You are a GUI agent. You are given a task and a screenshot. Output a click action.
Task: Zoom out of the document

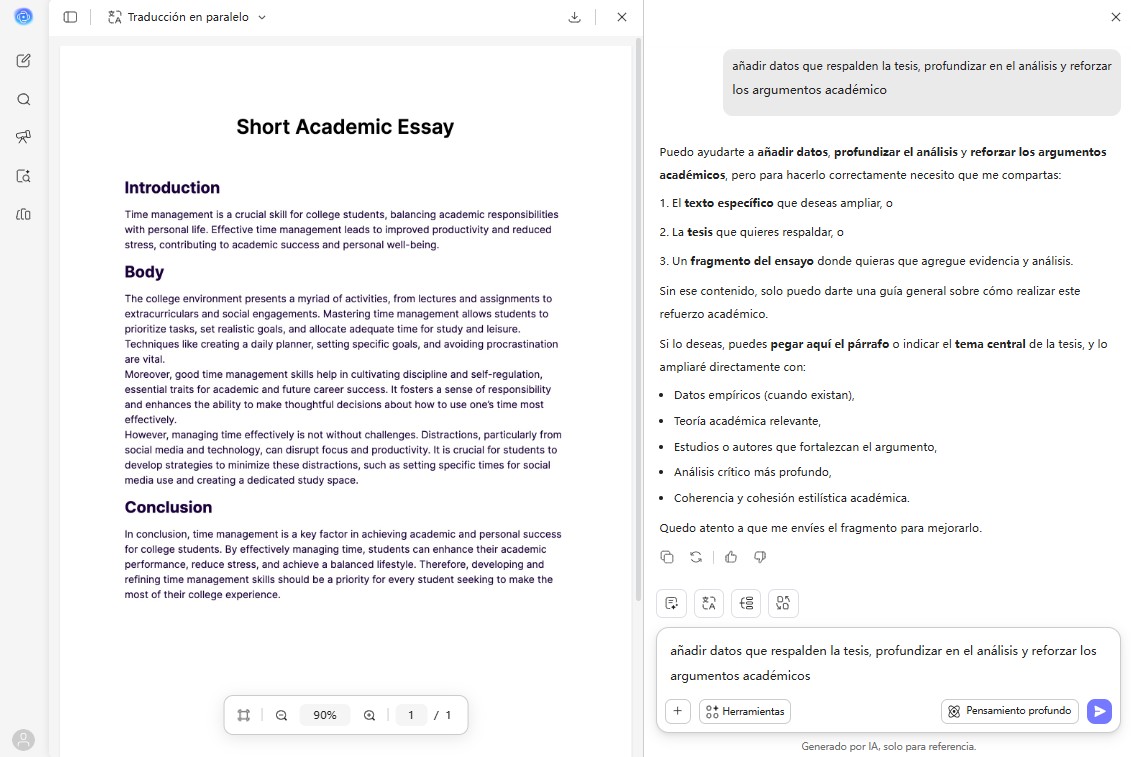[281, 715]
